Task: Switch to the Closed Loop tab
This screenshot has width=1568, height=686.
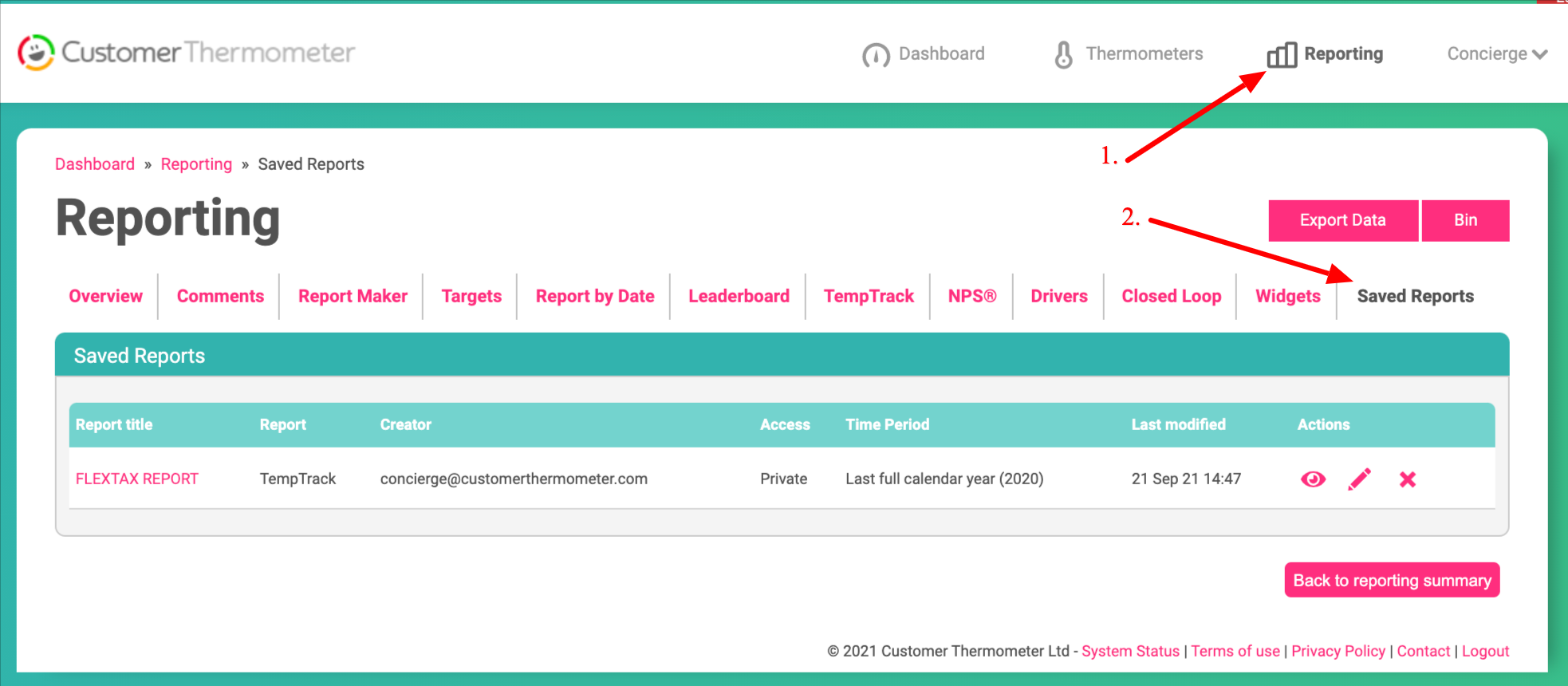Action: [x=1172, y=296]
